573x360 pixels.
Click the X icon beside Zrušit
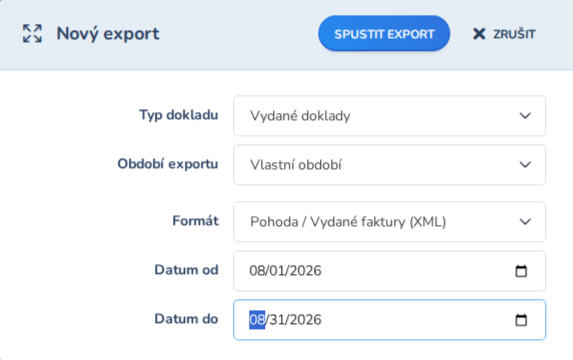pyautogui.click(x=479, y=34)
